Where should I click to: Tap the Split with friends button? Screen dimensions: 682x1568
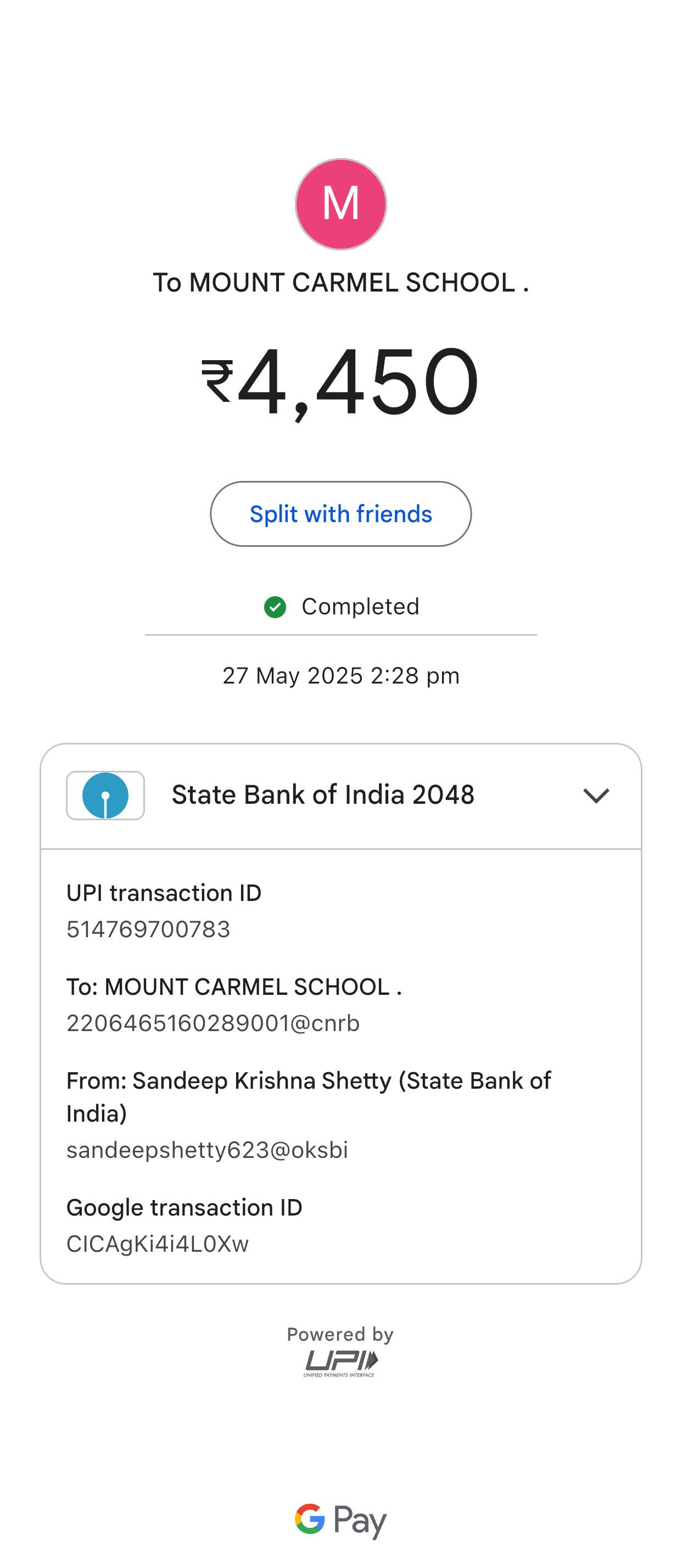[x=341, y=514]
